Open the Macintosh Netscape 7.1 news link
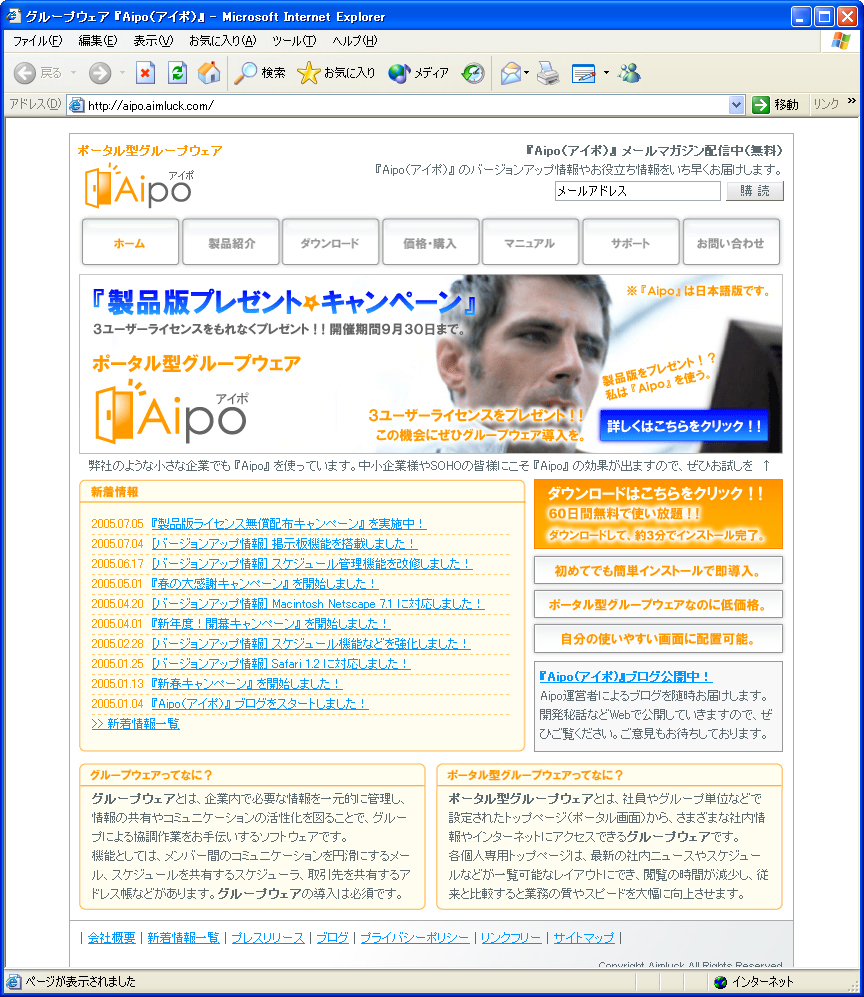This screenshot has width=864, height=997. (318, 604)
